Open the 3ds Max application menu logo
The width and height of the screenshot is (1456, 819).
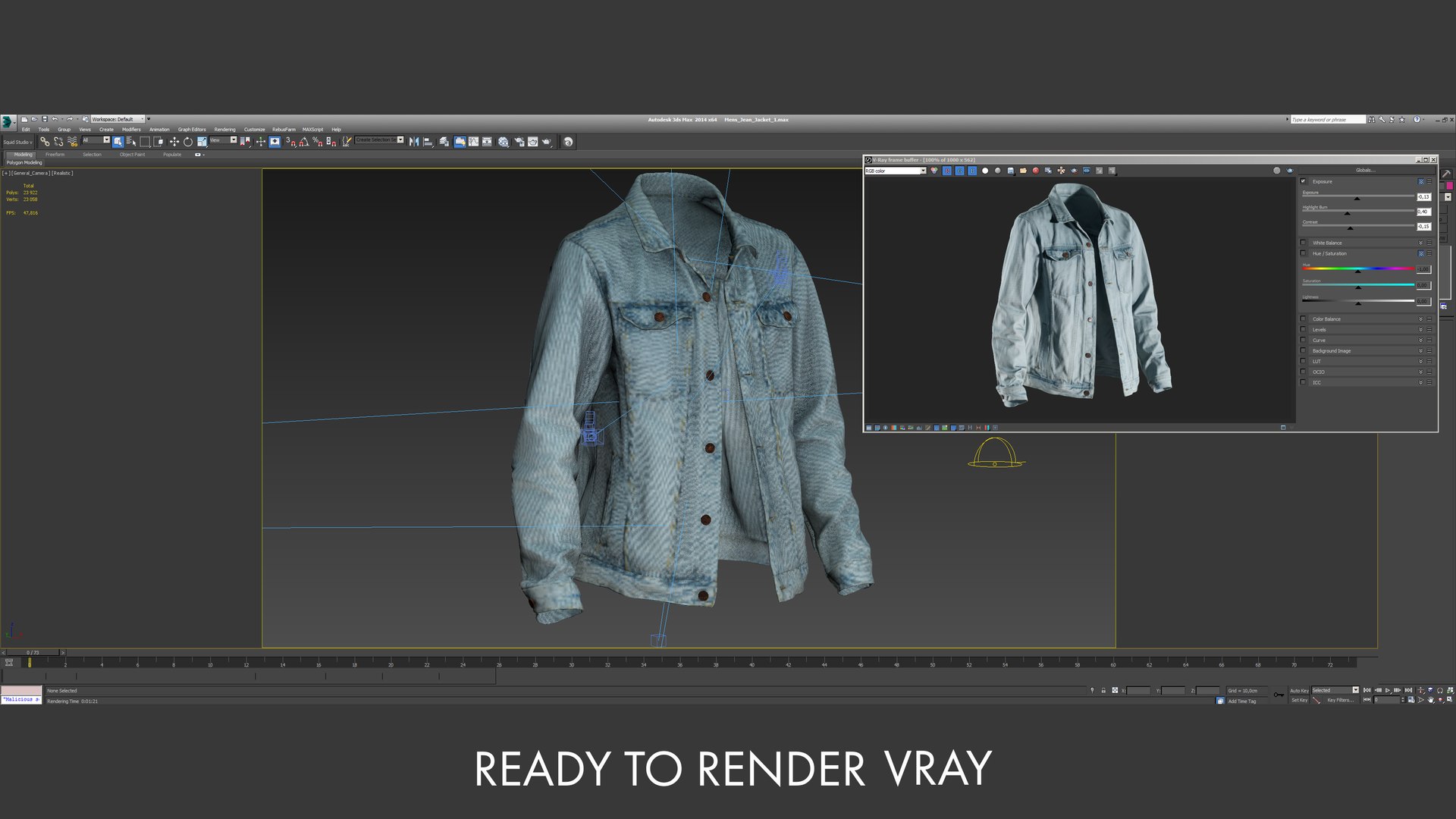pos(8,121)
